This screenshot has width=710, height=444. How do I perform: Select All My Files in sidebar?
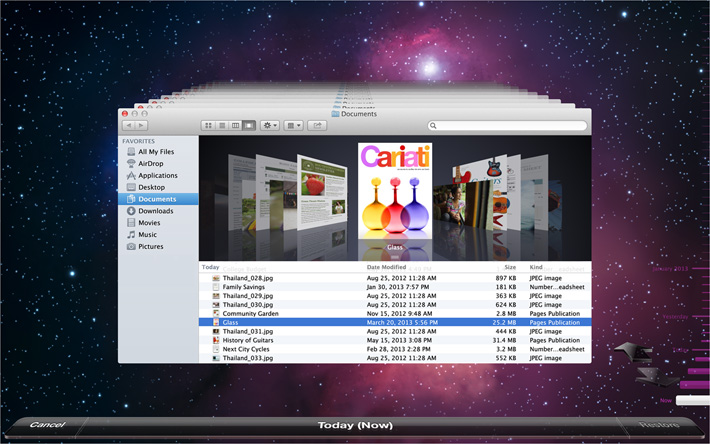point(158,152)
